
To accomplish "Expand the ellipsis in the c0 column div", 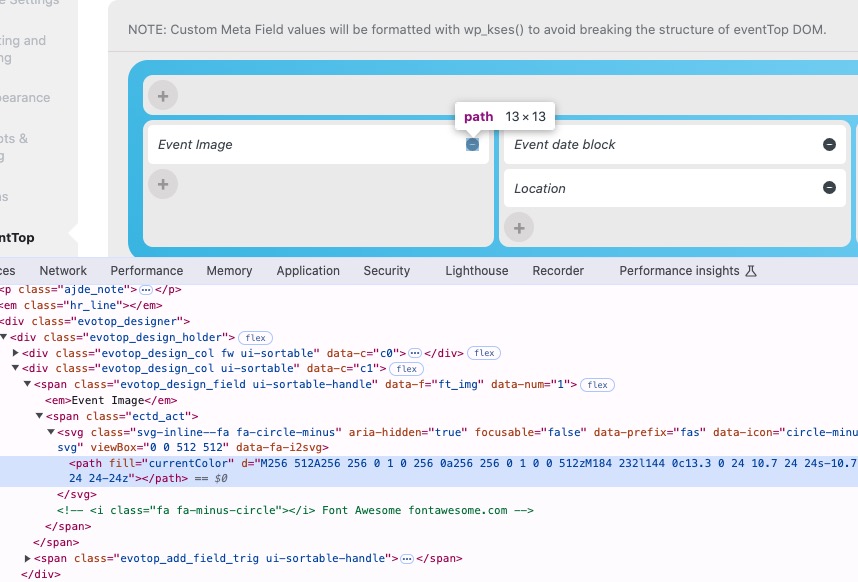I will [x=415, y=353].
